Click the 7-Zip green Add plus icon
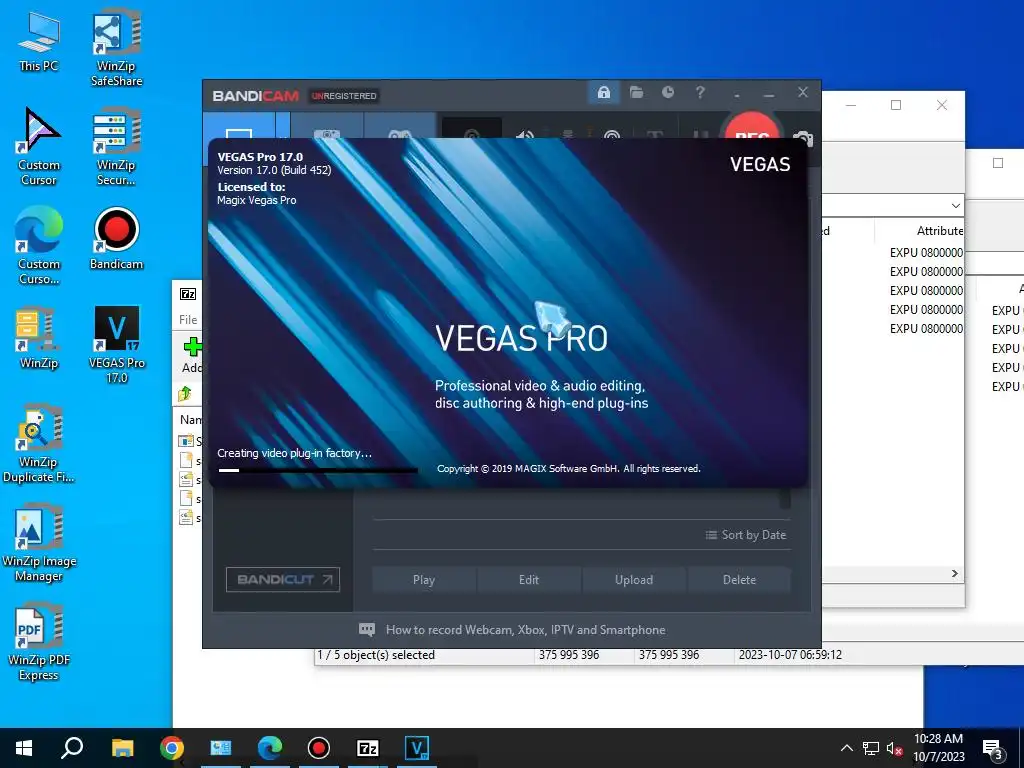The height and width of the screenshot is (768, 1024). [192, 348]
